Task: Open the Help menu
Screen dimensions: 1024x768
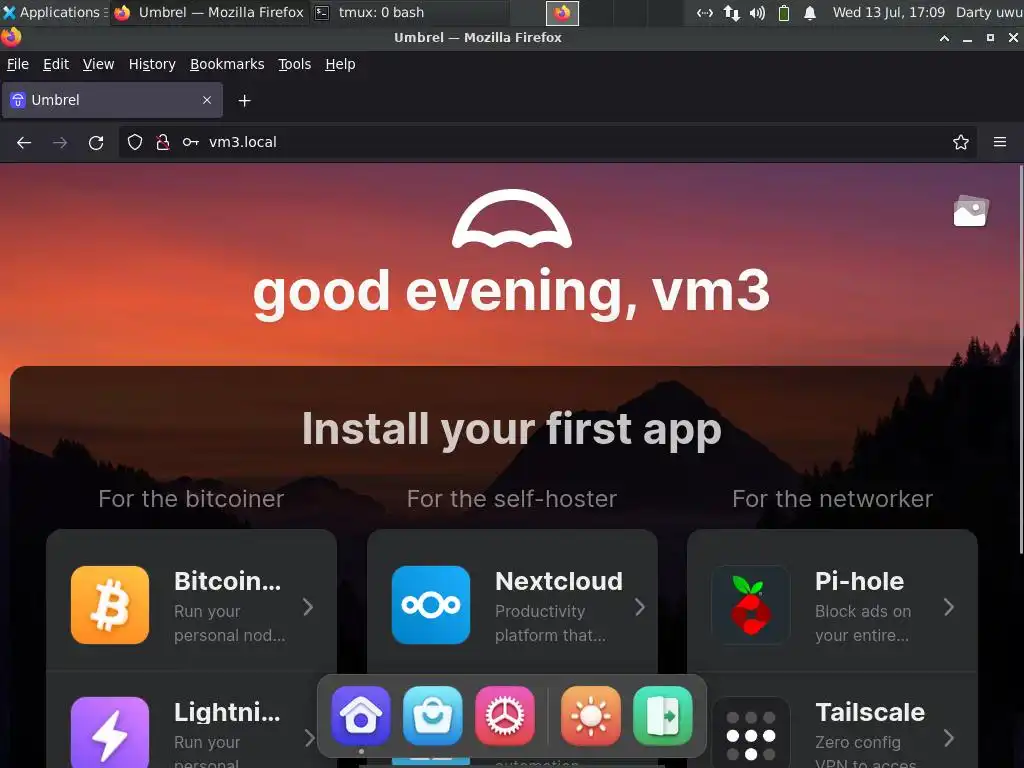Action: (340, 64)
